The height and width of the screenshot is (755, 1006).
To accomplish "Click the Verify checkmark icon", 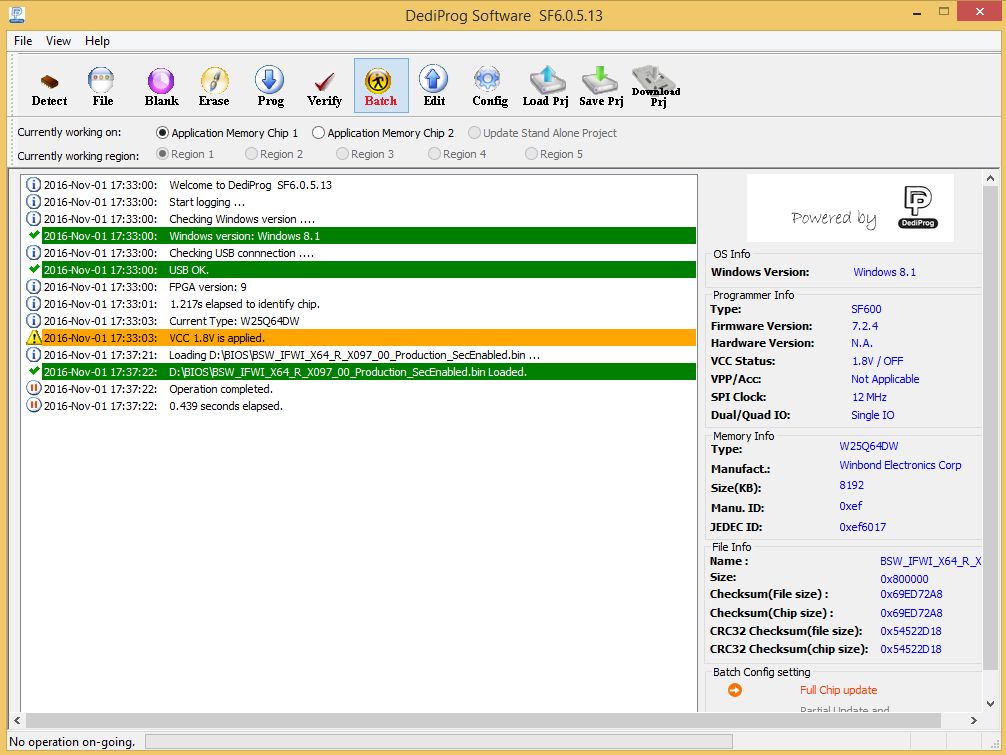I will click(x=324, y=86).
